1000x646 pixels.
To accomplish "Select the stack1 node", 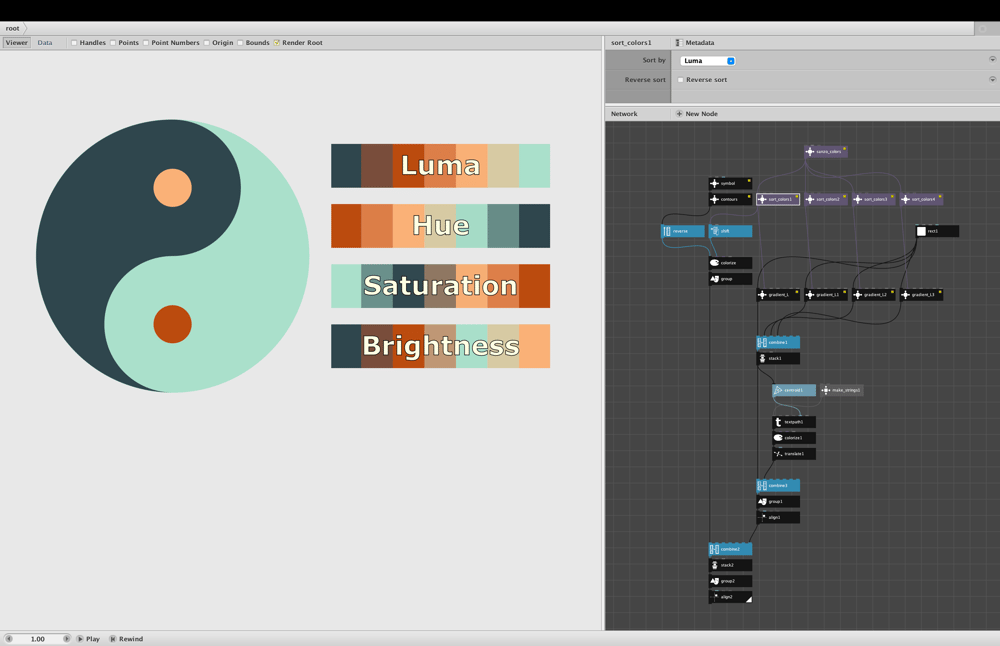I will (778, 358).
